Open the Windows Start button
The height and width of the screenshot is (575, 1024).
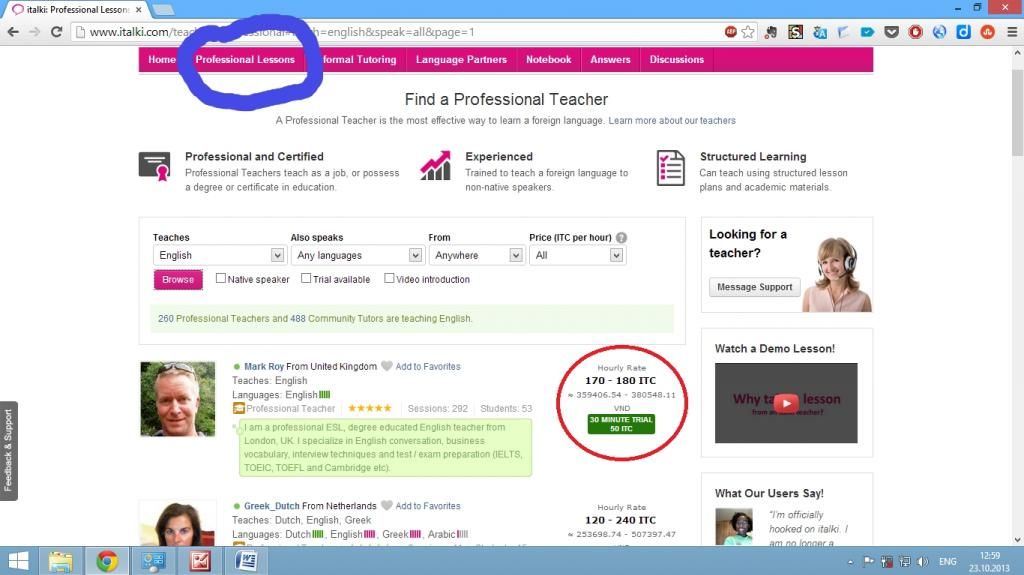[x=18, y=561]
